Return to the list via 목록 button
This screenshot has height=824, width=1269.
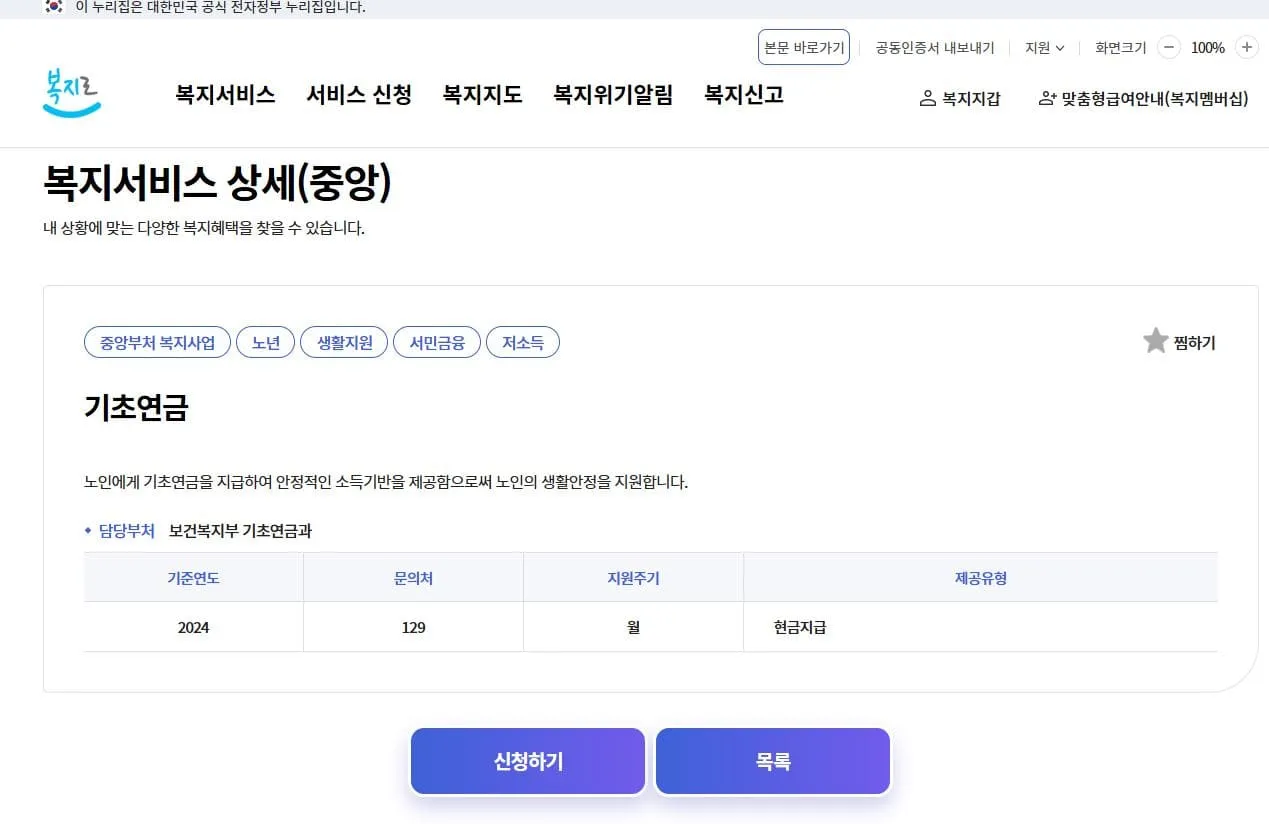coord(771,760)
